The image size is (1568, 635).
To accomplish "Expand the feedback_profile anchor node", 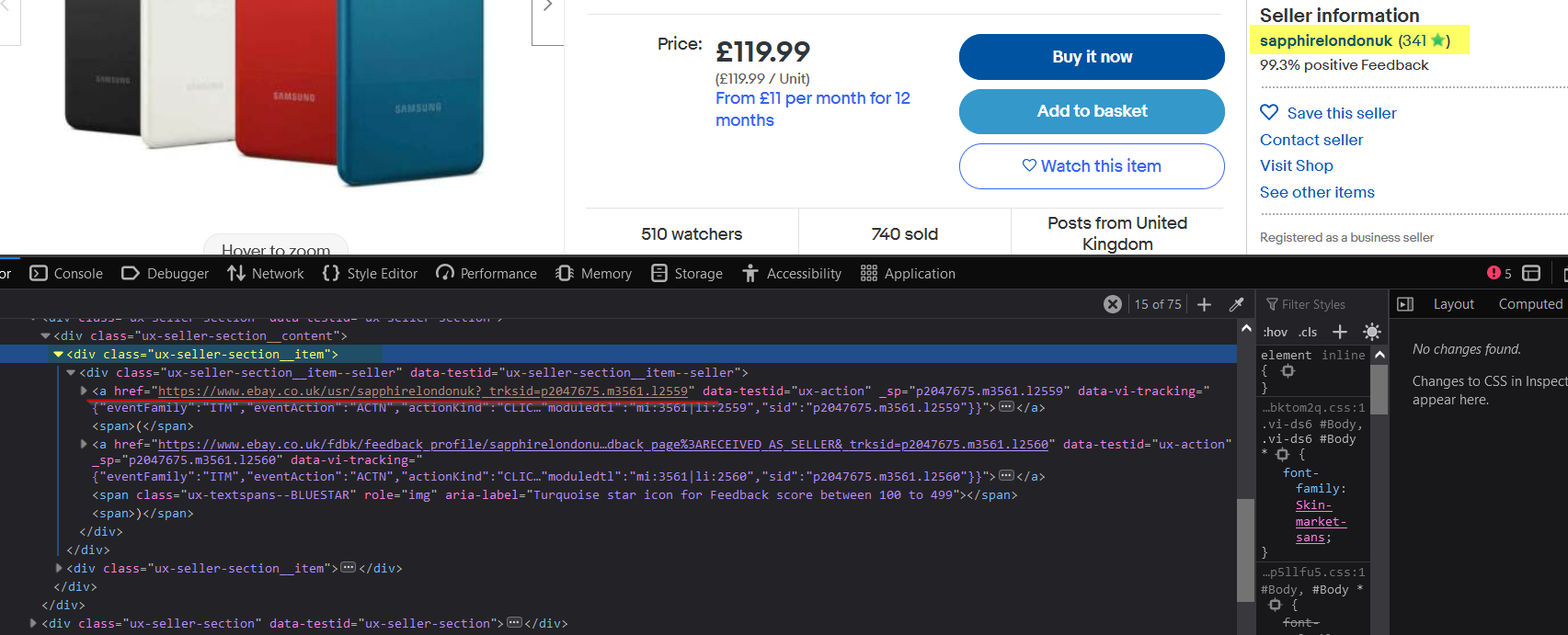I will coord(84,445).
